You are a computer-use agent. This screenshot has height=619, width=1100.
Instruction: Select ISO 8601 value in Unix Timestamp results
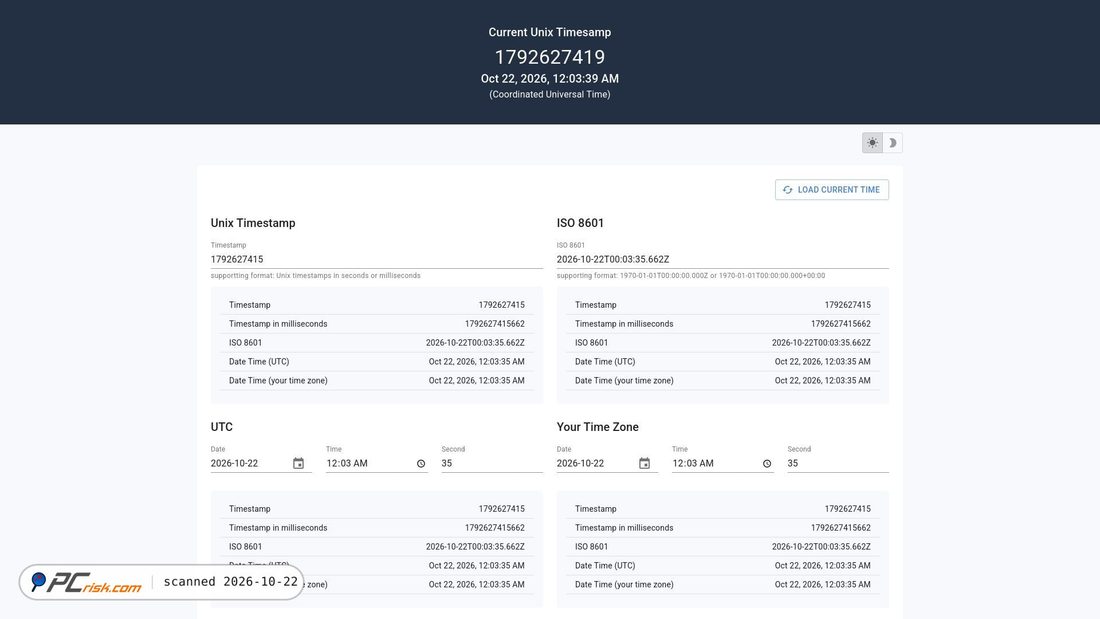pyautogui.click(x=475, y=342)
